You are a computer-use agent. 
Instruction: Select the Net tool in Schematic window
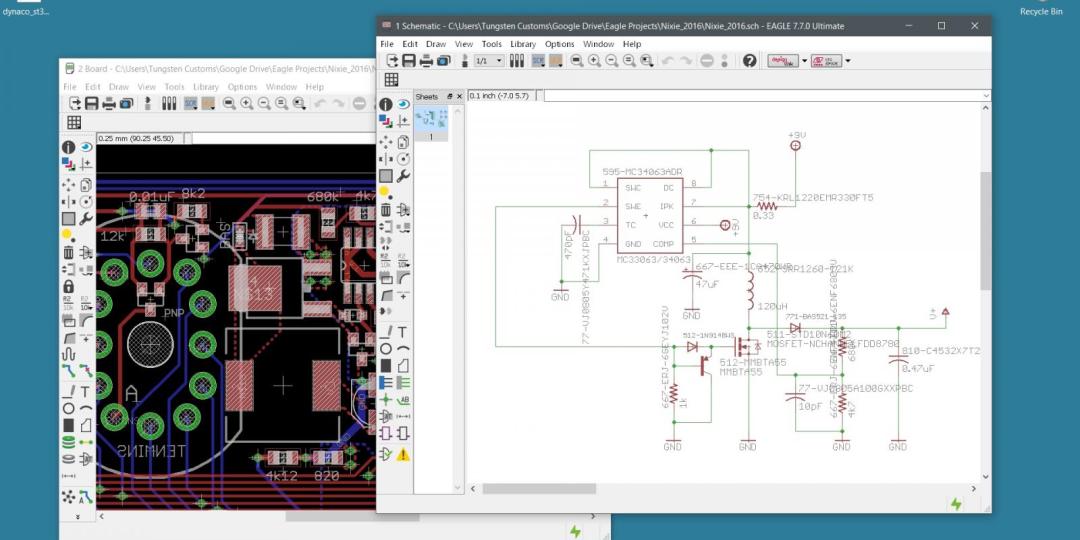(x=403, y=382)
